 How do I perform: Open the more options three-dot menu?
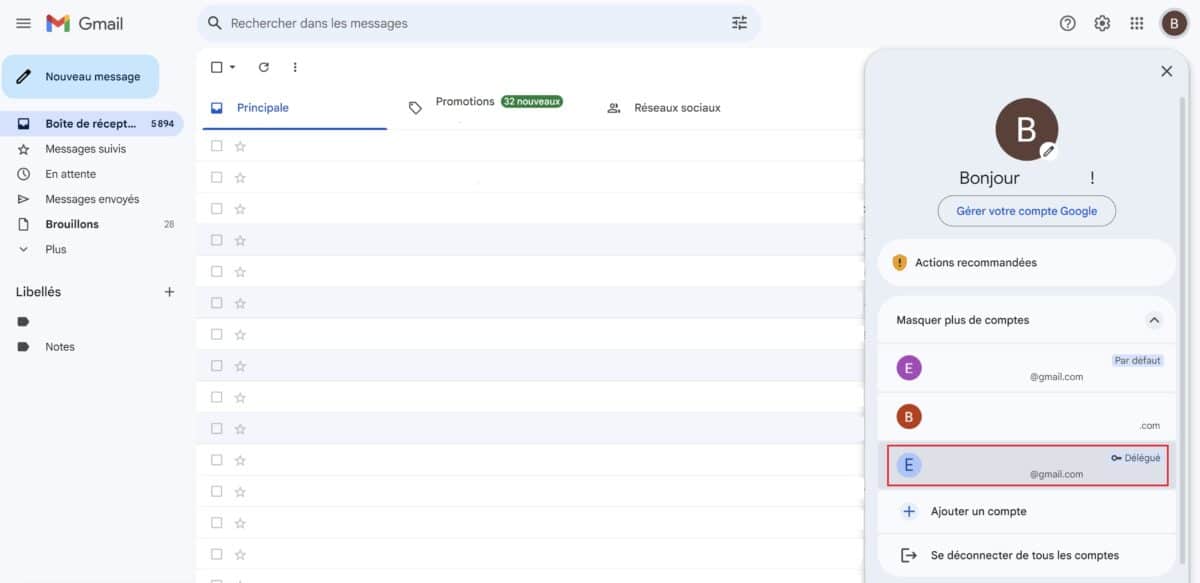(x=295, y=67)
